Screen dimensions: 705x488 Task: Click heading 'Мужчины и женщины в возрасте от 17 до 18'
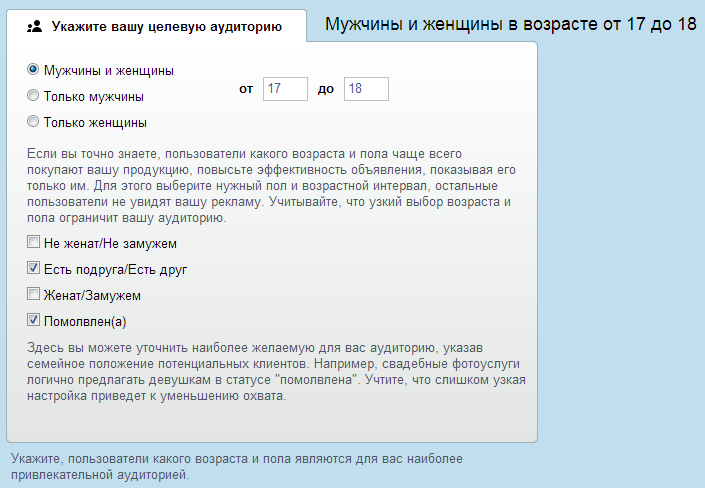(510, 24)
